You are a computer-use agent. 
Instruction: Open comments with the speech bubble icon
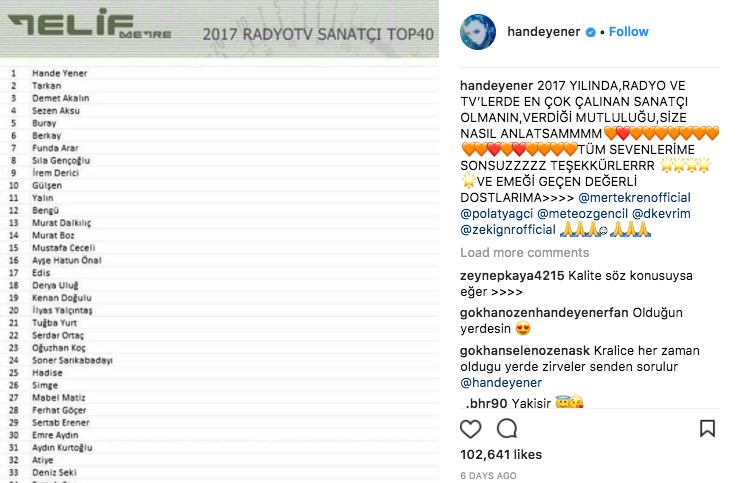507,429
